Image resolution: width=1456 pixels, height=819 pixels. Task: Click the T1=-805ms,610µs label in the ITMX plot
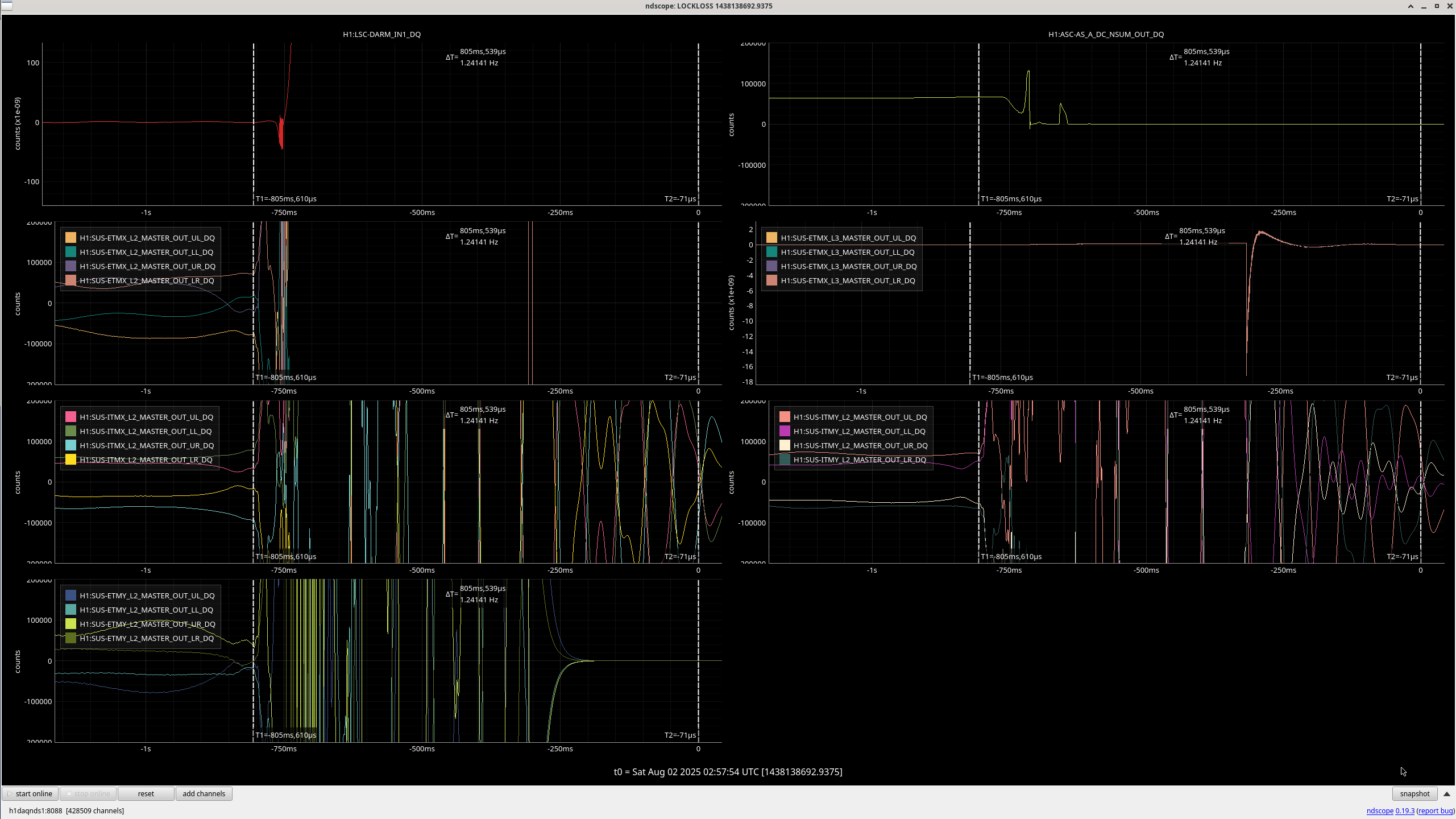pyautogui.click(x=285, y=556)
